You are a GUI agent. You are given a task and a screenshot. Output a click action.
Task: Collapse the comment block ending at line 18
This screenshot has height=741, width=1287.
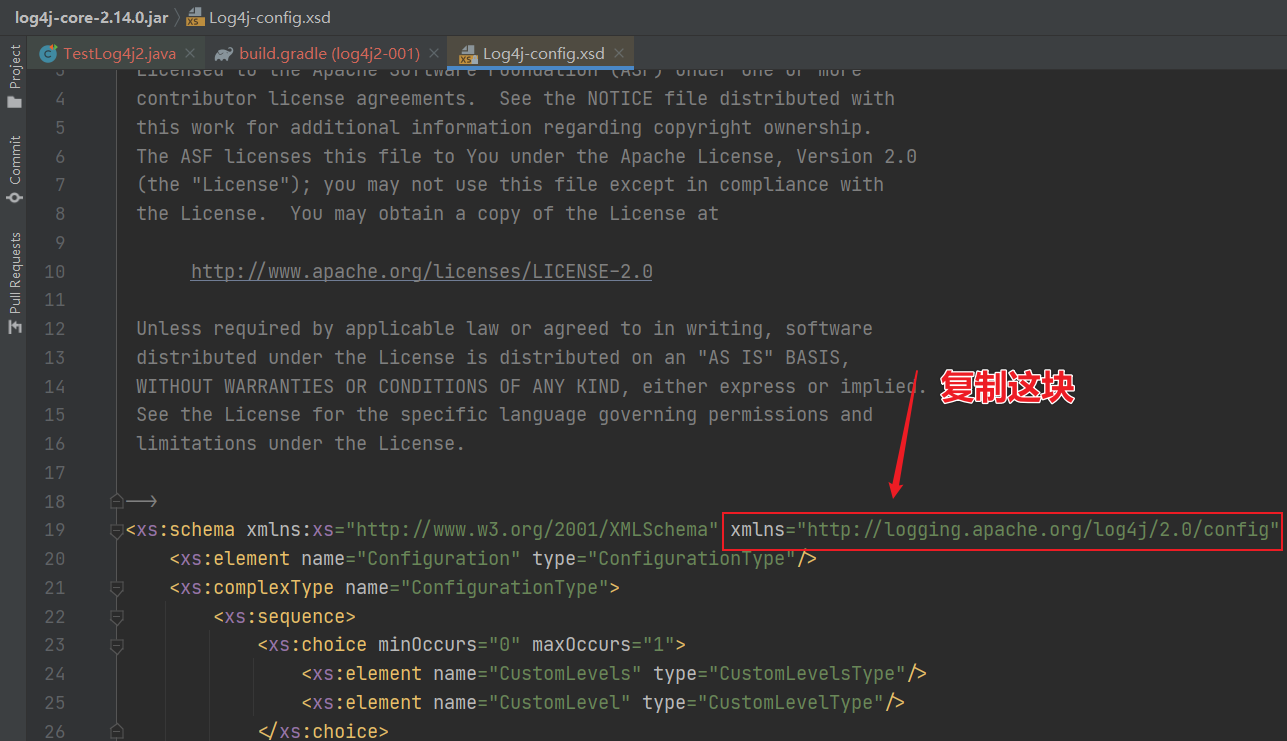point(117,501)
